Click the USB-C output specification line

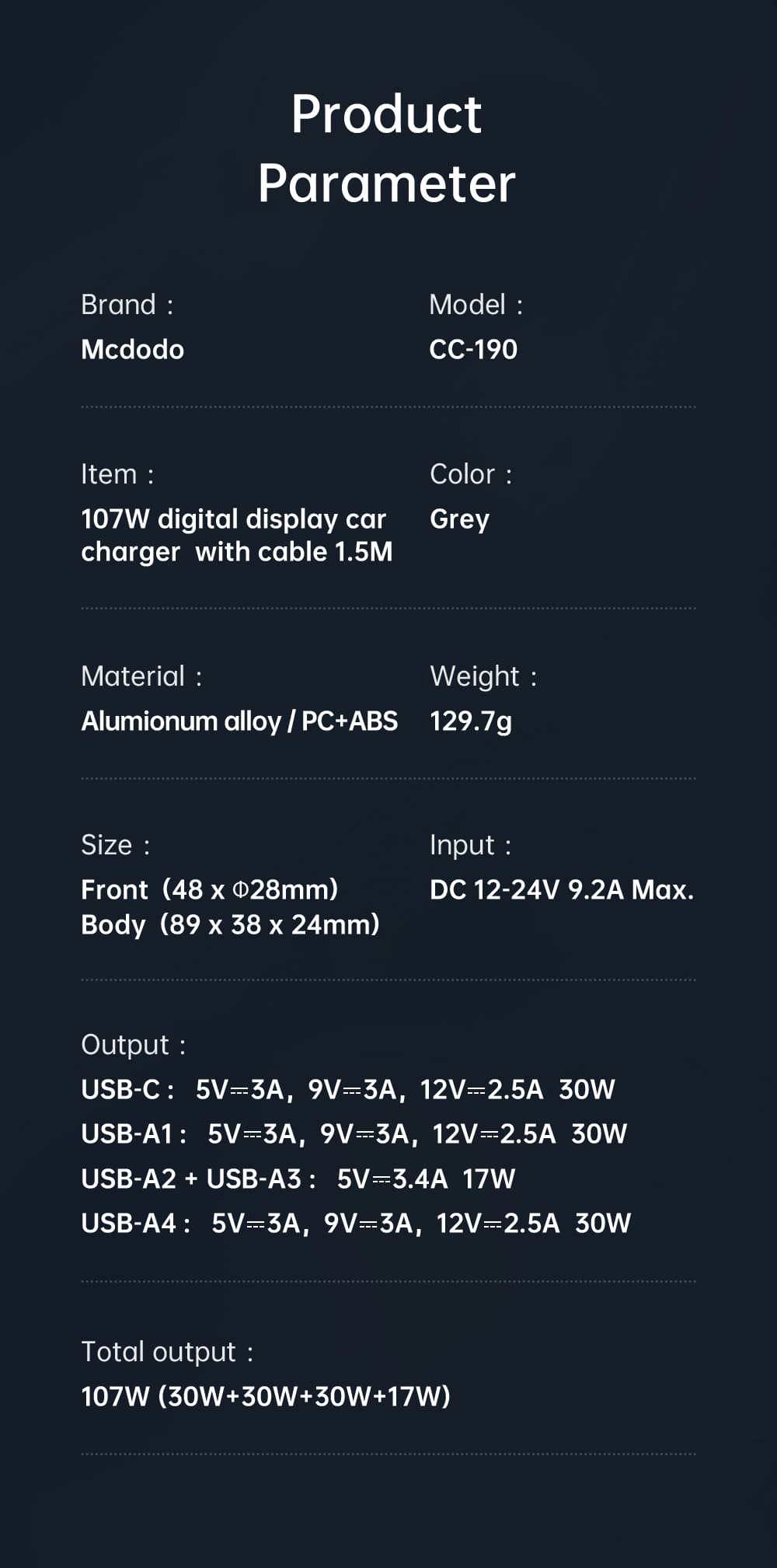pyautogui.click(x=347, y=1090)
